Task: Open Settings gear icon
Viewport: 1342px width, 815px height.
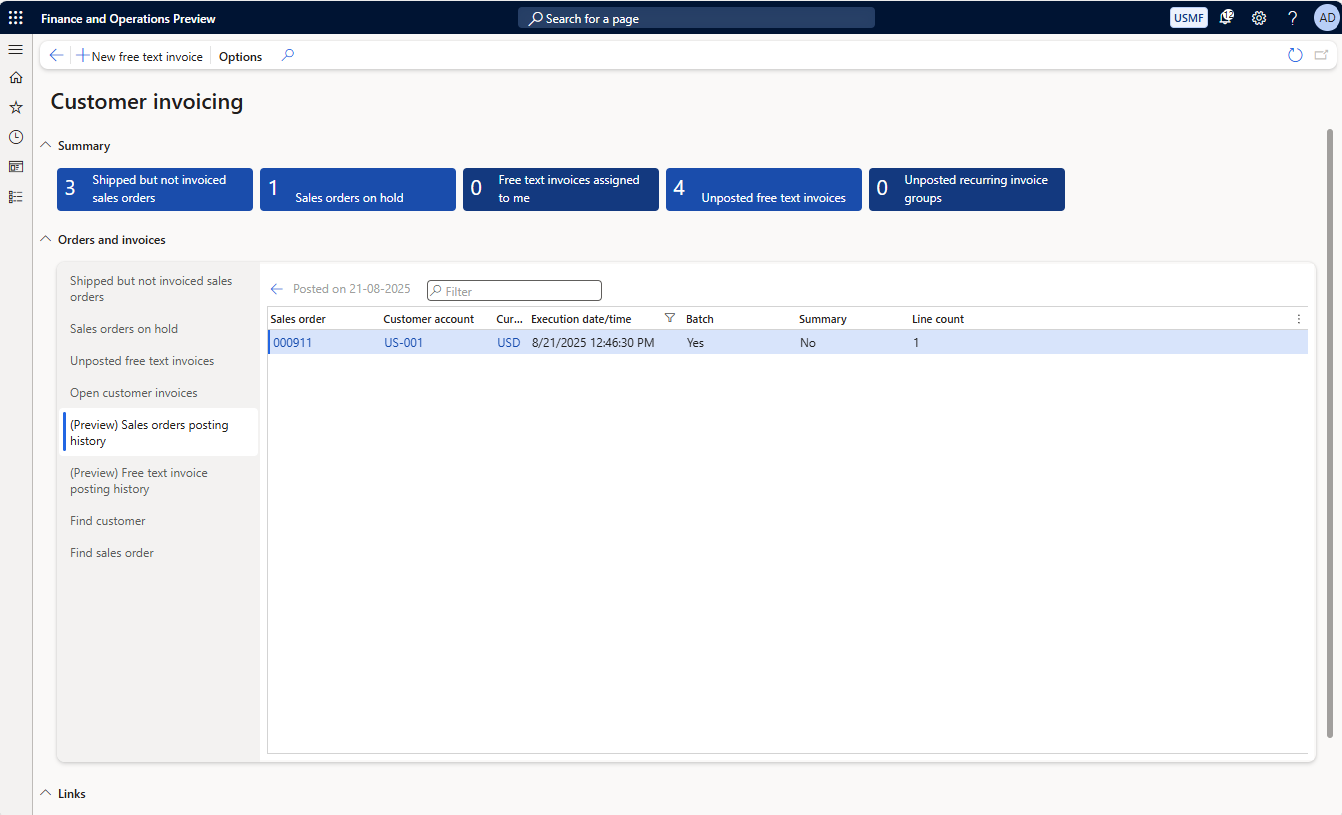Action: click(x=1259, y=18)
